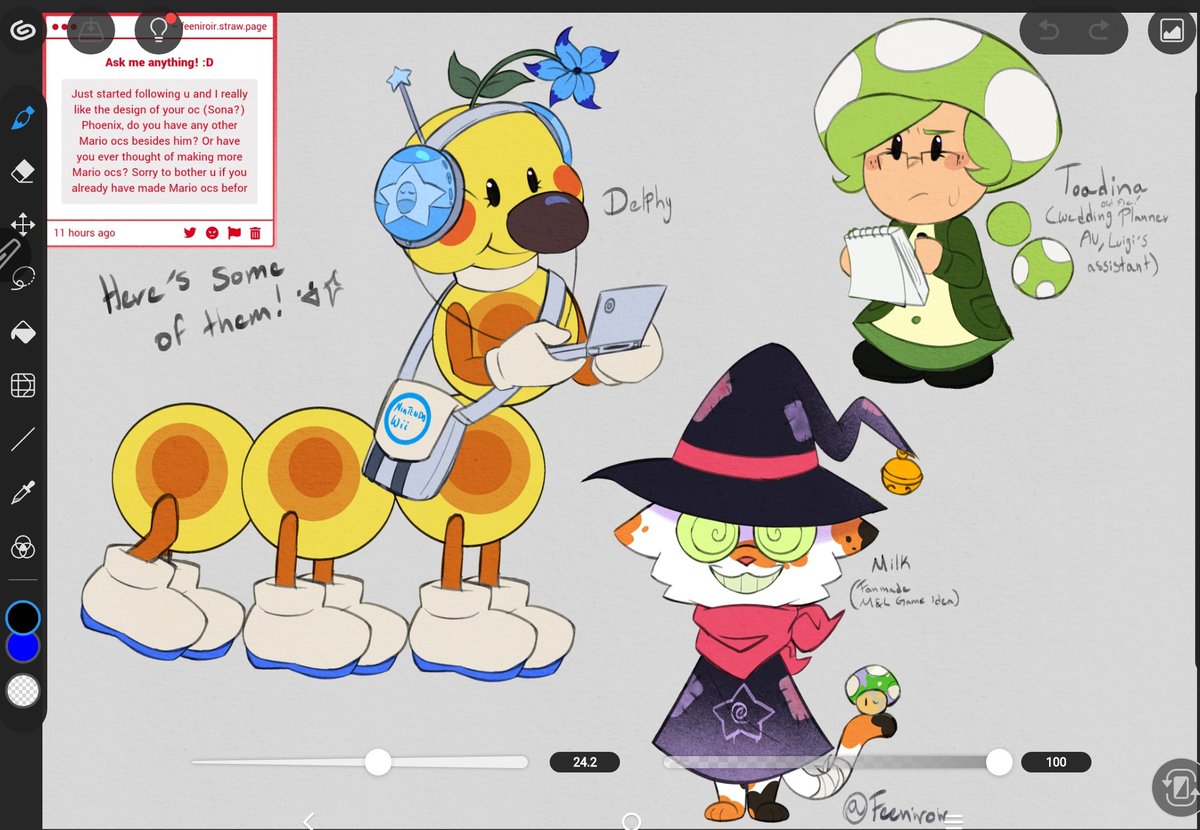
Task: Open the color harmony circles tool
Action: coord(22,547)
